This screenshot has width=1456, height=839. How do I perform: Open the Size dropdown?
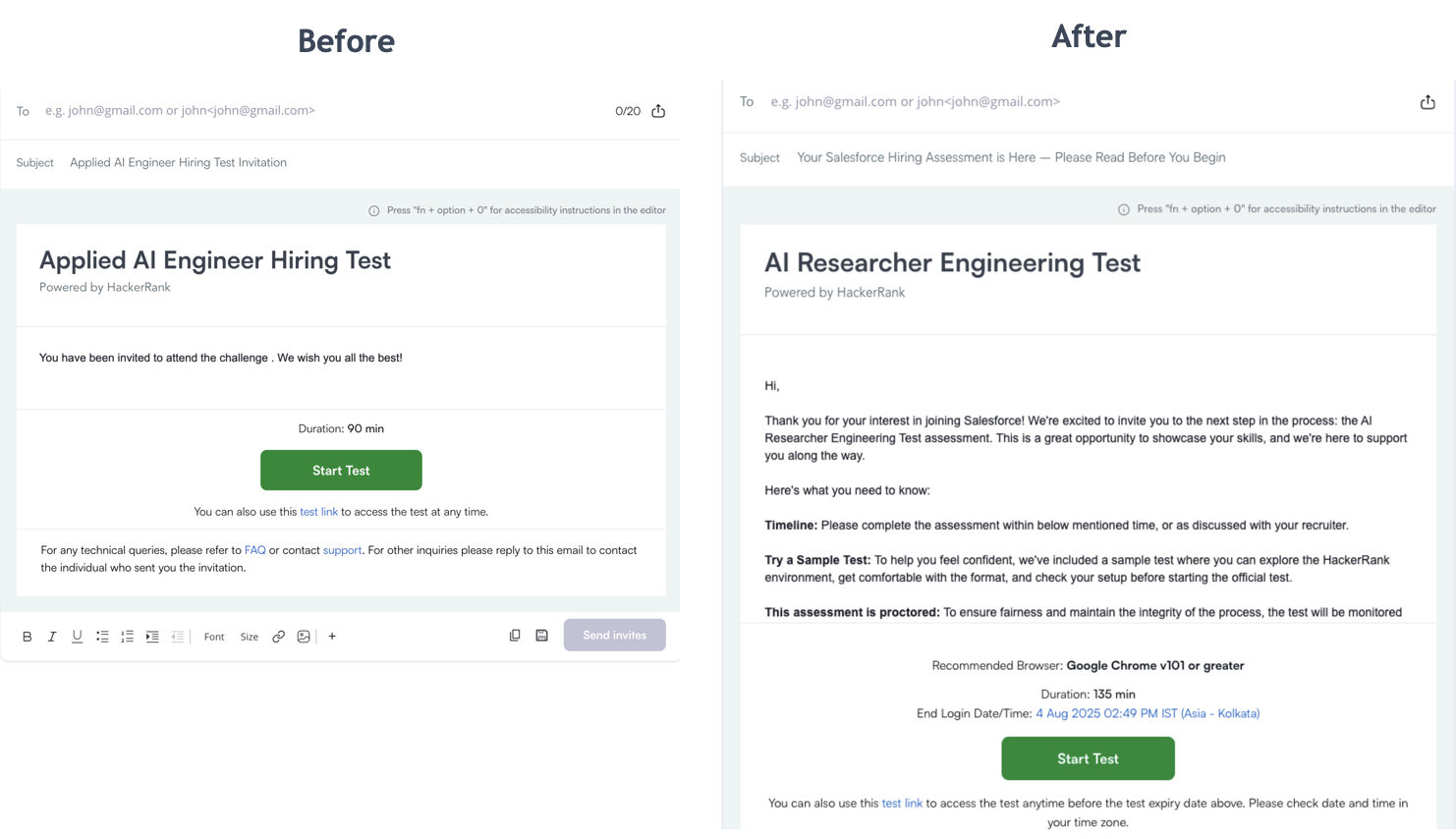[250, 637]
